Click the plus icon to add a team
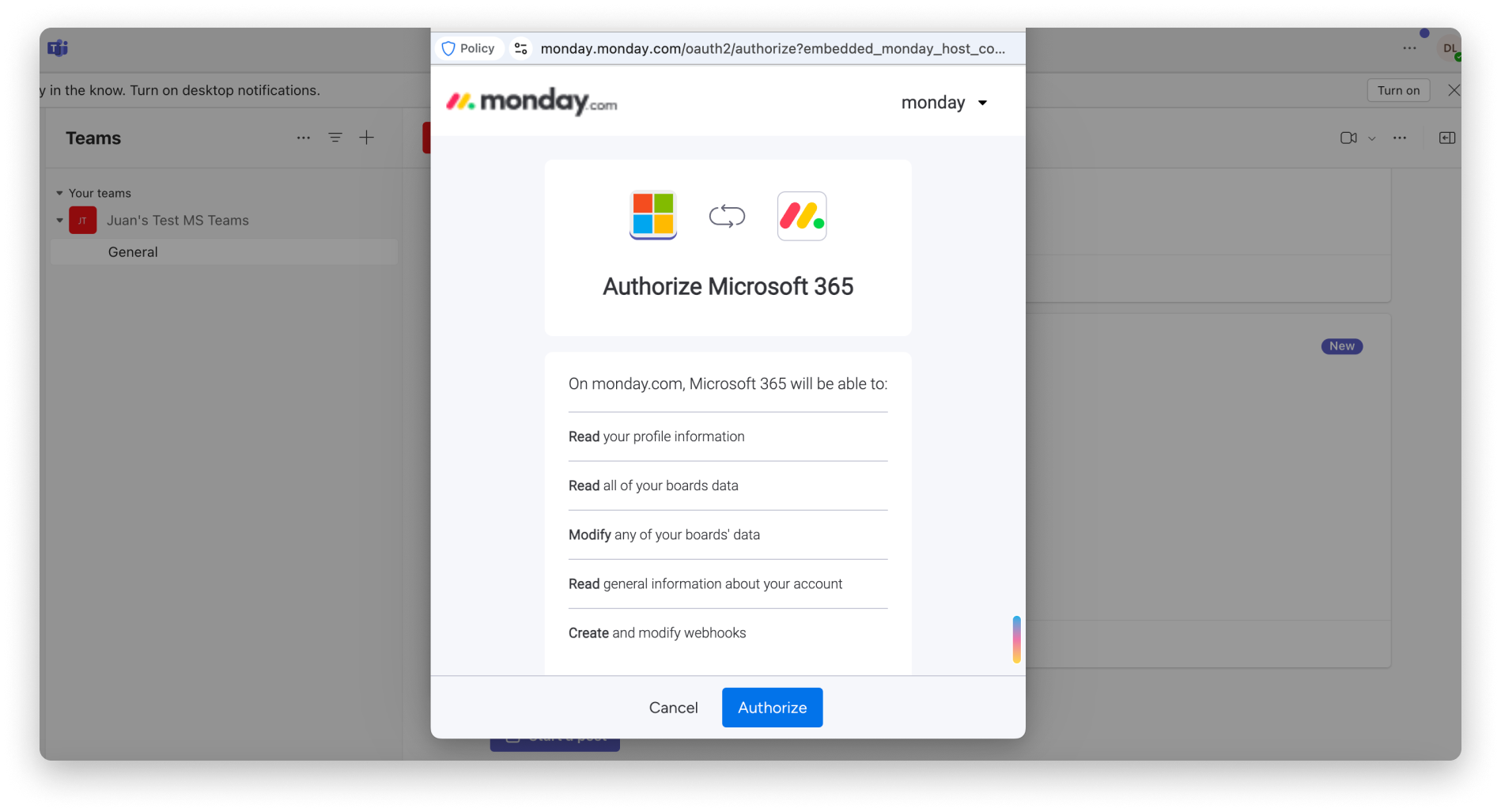The height and width of the screenshot is (812, 1501). 367,138
